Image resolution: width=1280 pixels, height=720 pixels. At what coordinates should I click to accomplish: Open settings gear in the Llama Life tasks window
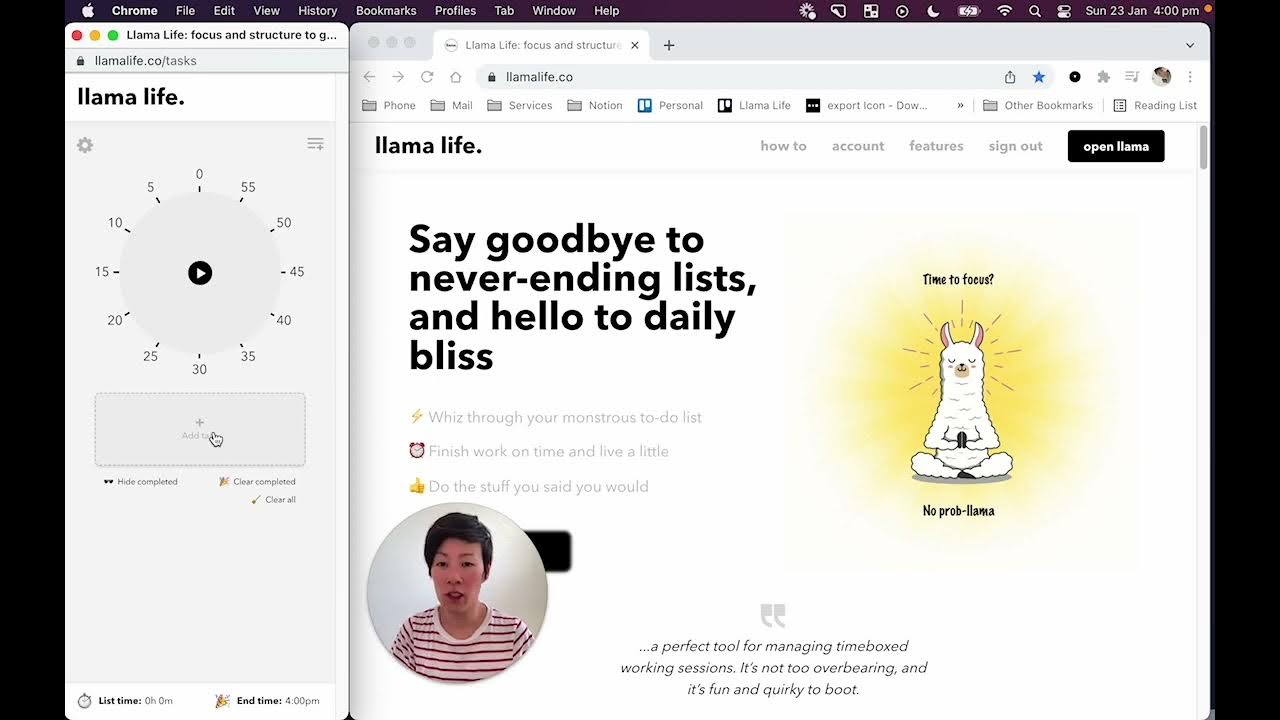tap(85, 145)
